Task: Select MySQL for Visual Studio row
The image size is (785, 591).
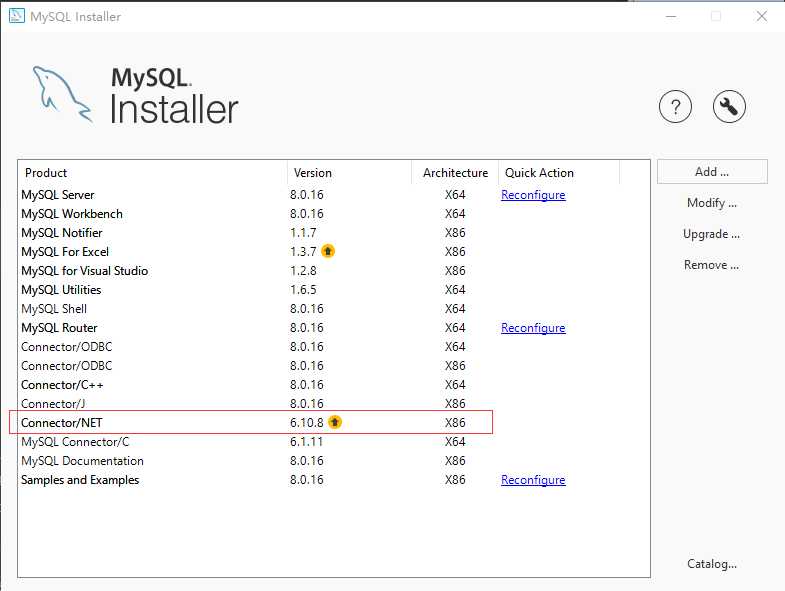Action: coord(334,271)
